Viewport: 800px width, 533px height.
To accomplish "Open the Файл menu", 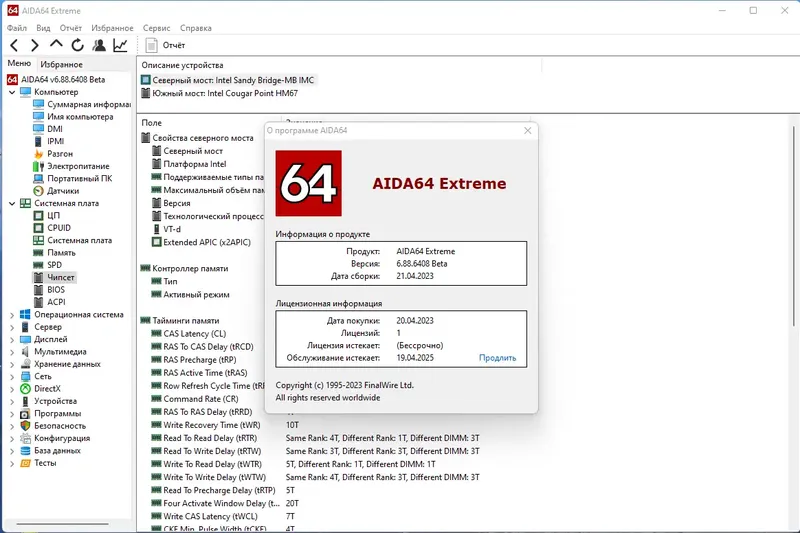I will [17, 28].
